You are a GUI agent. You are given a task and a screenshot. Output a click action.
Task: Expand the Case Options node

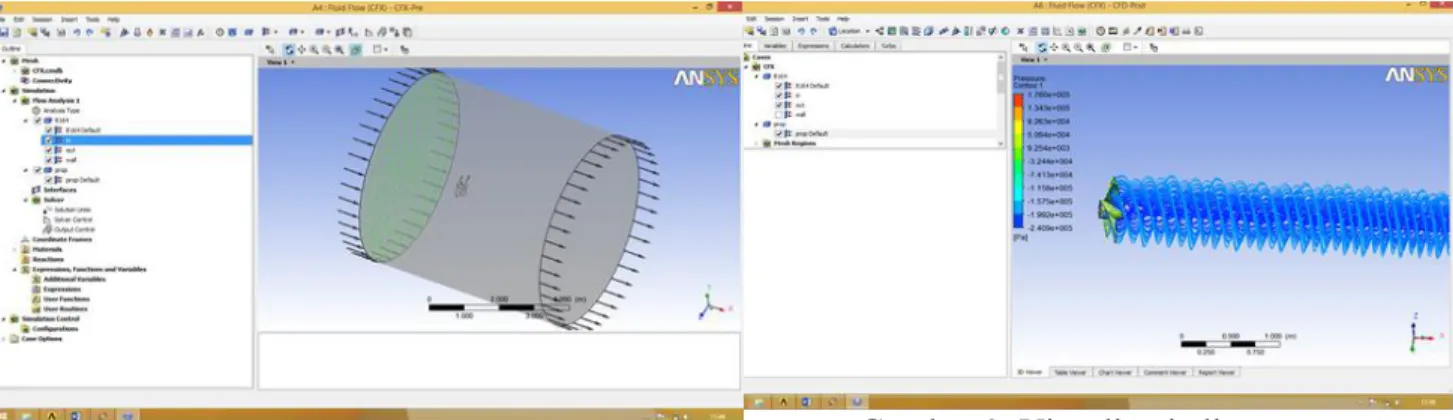tap(4, 338)
